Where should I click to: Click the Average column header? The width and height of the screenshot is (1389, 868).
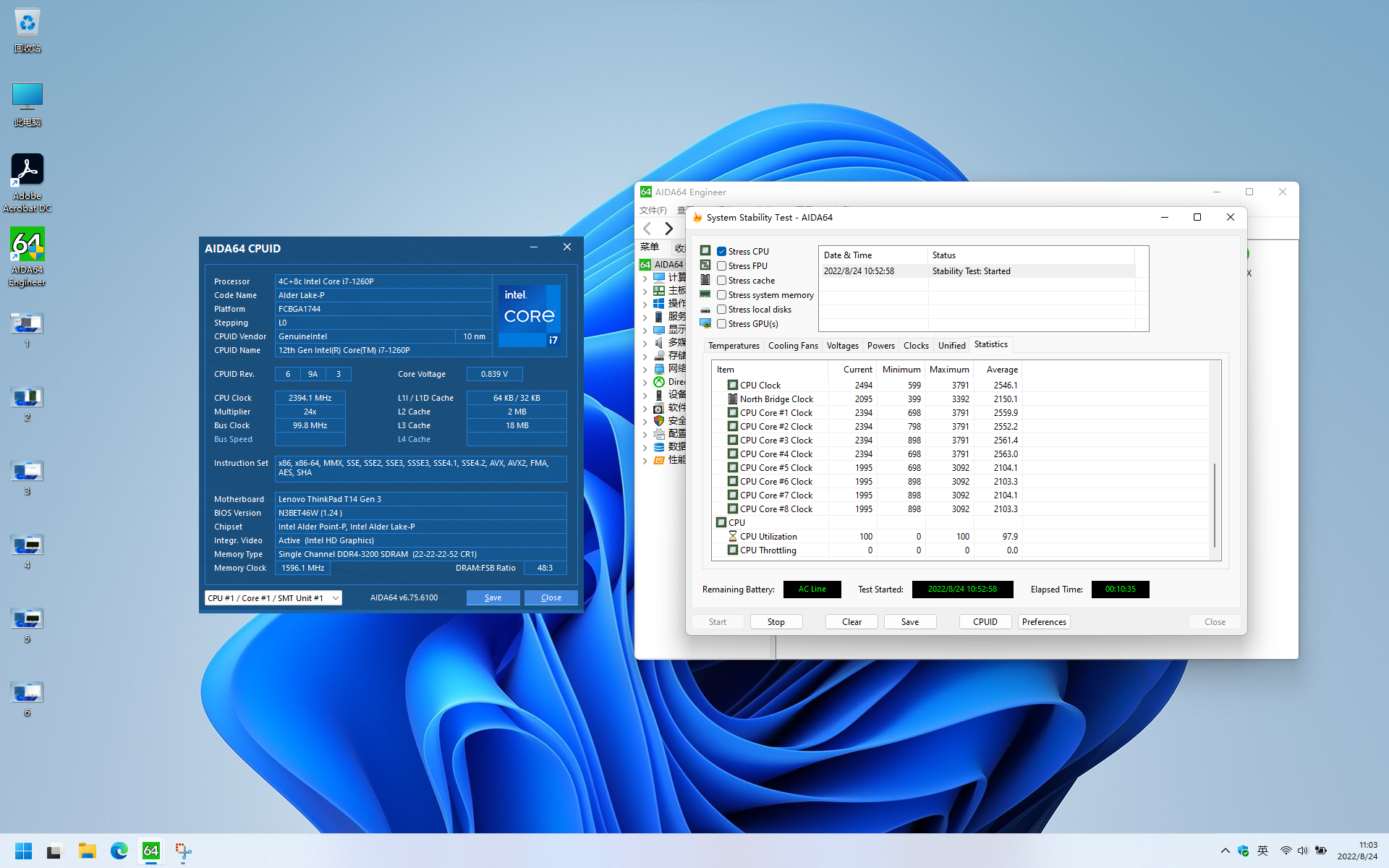click(x=998, y=370)
